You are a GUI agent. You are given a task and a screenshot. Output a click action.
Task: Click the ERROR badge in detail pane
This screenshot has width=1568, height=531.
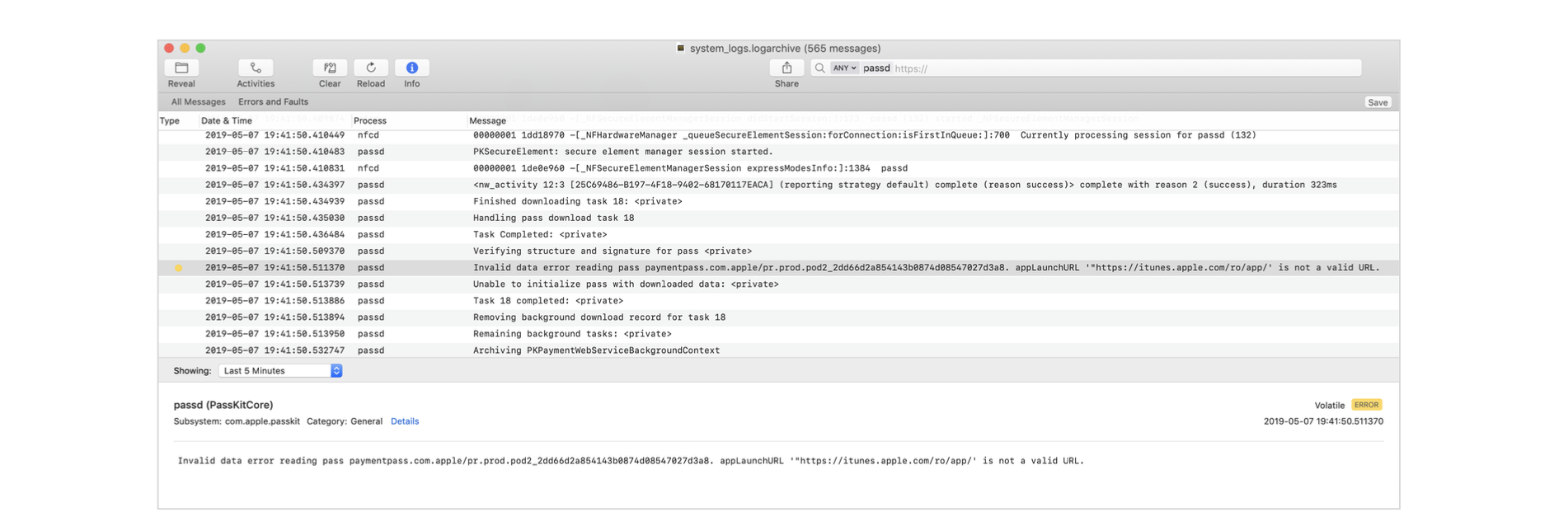[x=1367, y=405]
